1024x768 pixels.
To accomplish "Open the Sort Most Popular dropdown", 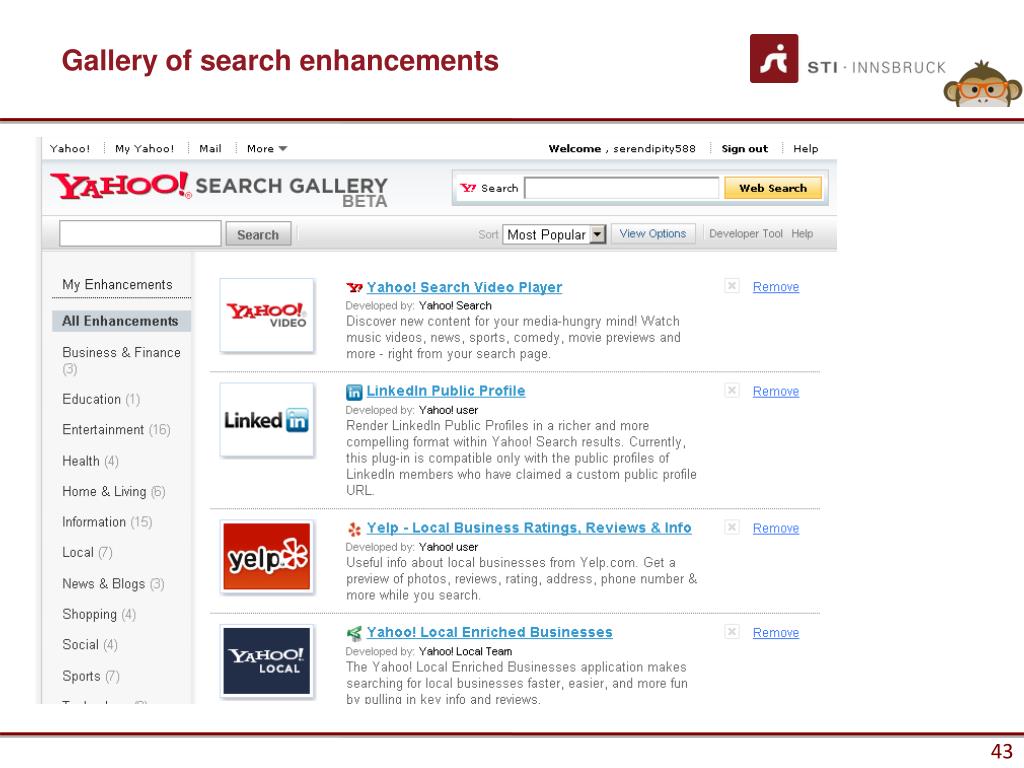I will point(554,234).
